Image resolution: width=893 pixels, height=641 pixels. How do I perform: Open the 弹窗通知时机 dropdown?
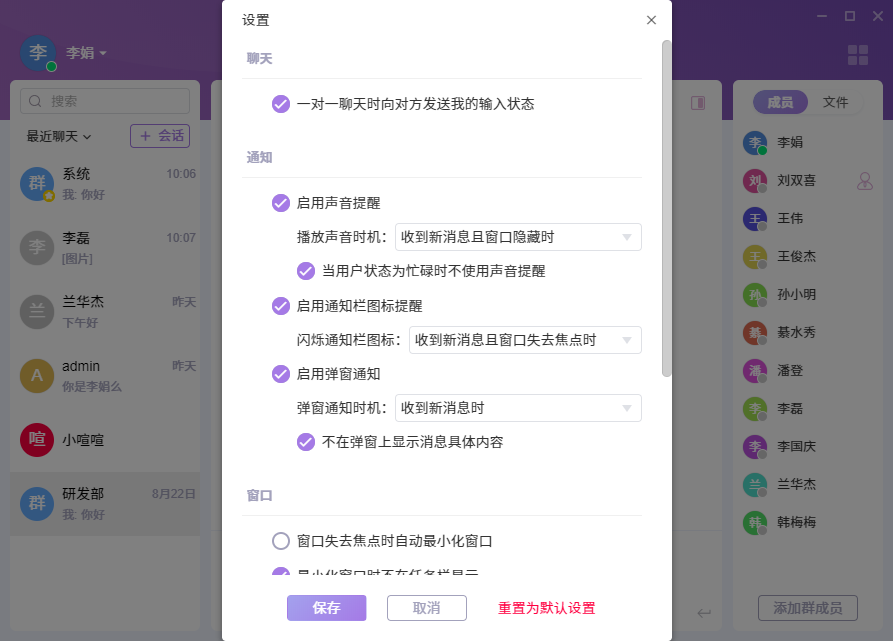[518, 408]
